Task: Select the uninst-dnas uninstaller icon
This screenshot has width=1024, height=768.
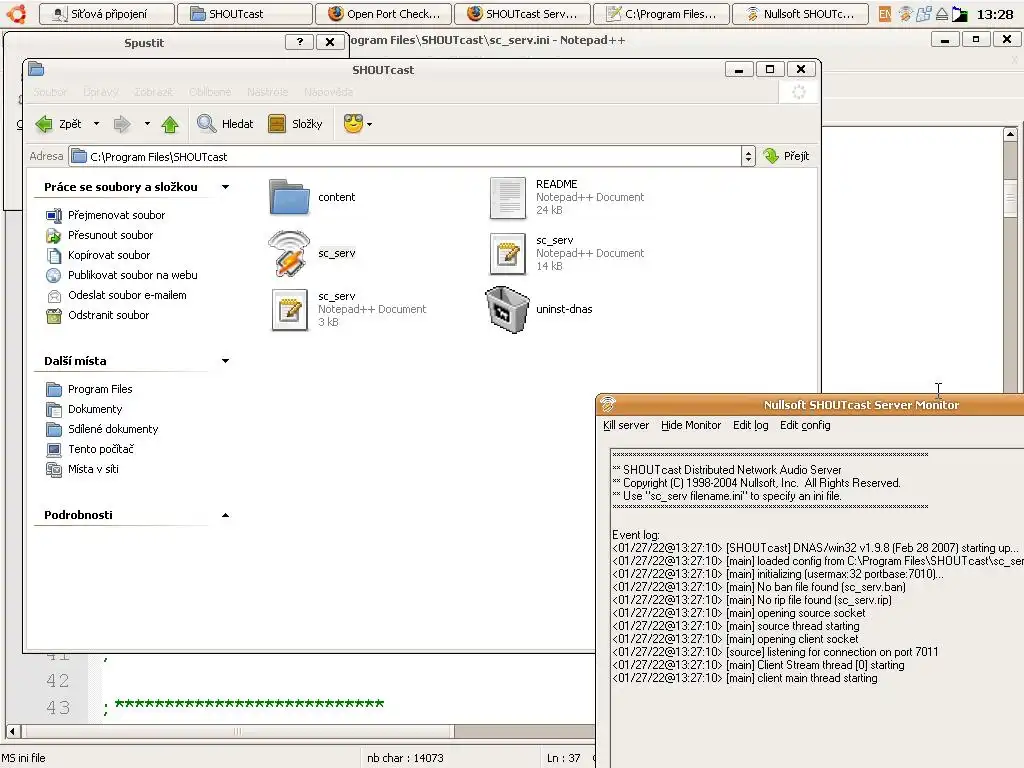Action: (507, 310)
